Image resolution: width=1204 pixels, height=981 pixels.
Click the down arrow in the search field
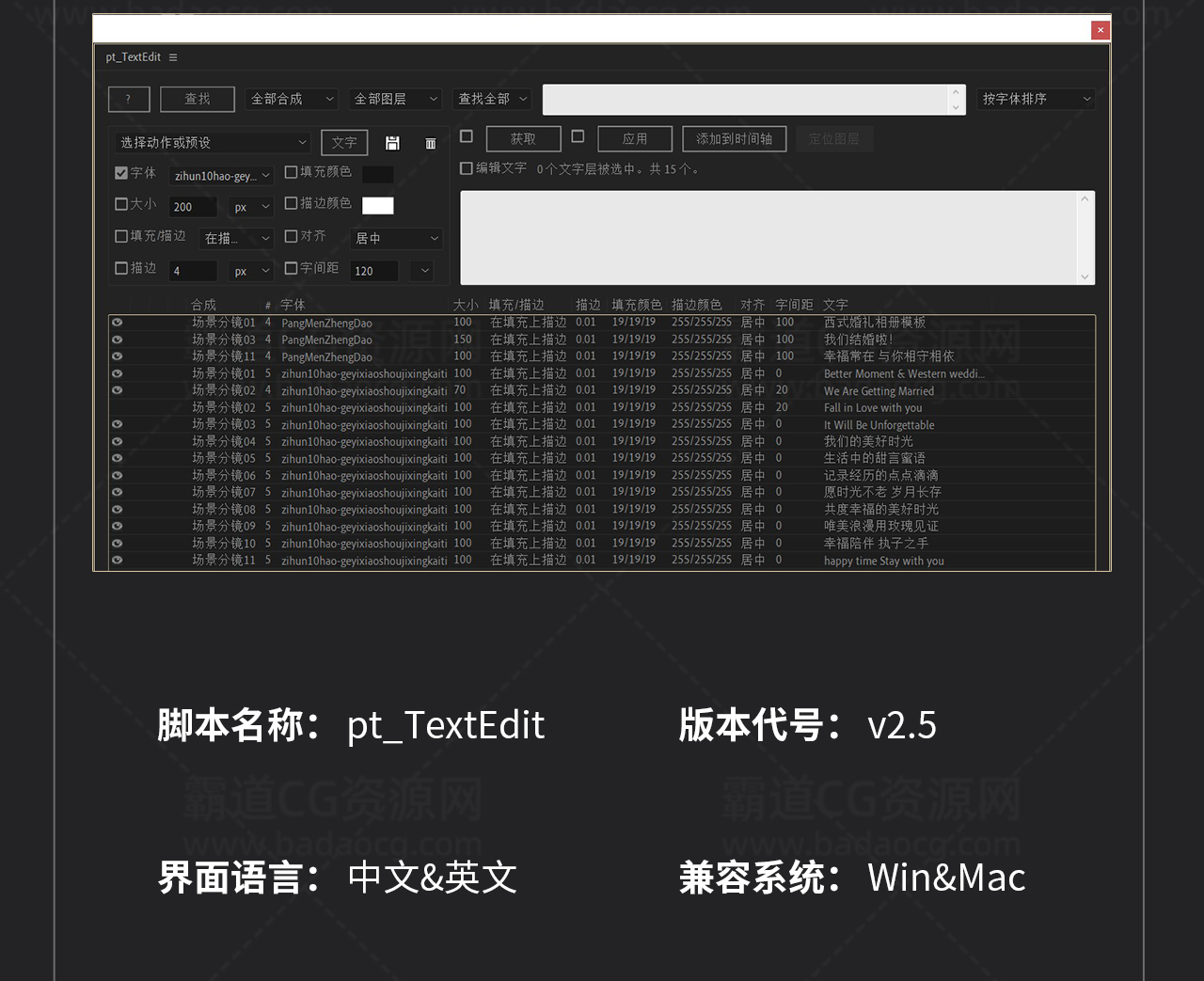click(x=956, y=107)
